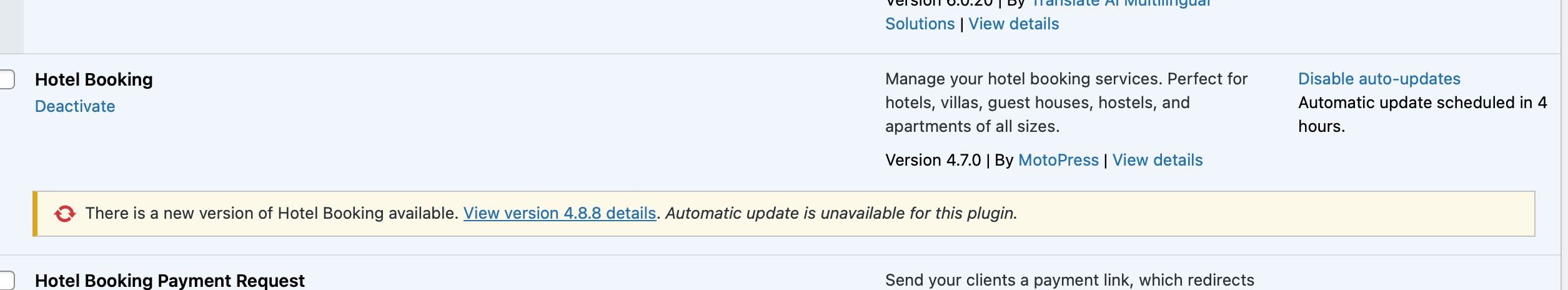Tick the Hotel Booking Payment Request checkbox
This screenshot has width=1568, height=290.
point(6,281)
